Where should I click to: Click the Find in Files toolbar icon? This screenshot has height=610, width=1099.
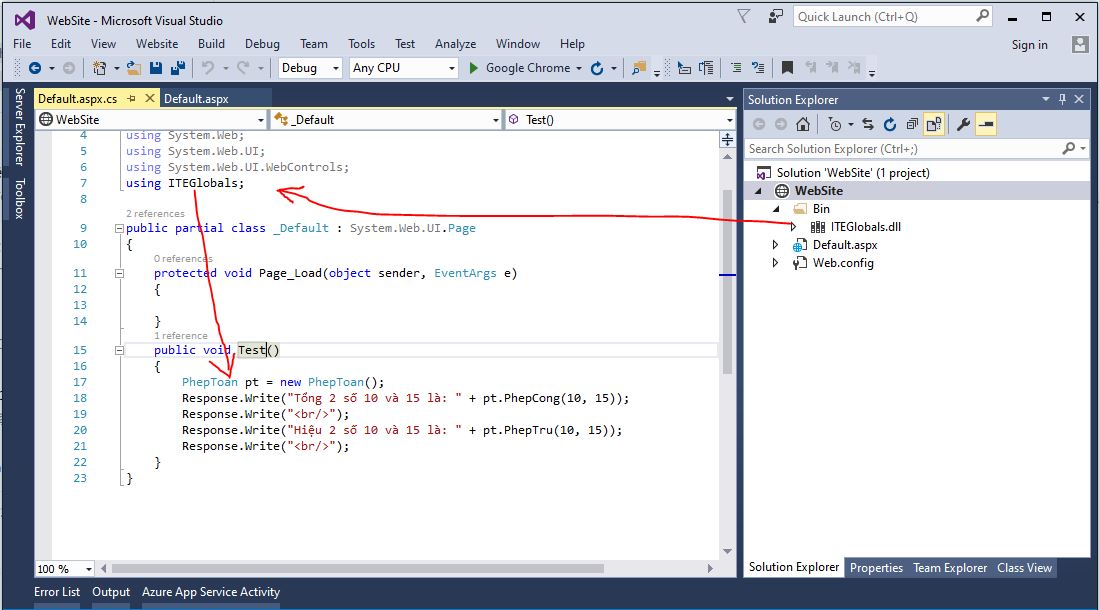(x=639, y=68)
